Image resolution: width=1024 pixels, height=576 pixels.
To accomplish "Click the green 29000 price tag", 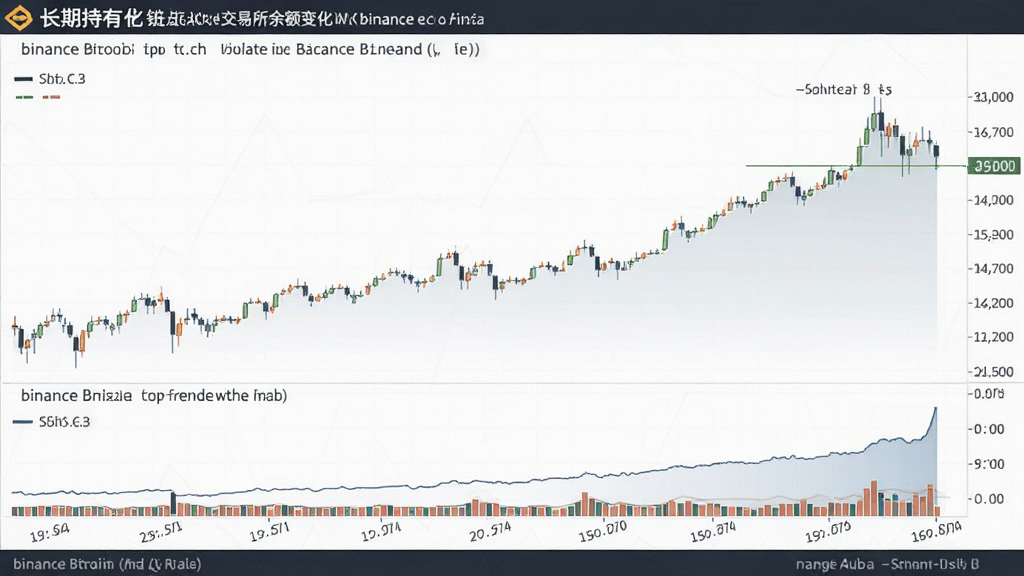I will (994, 166).
